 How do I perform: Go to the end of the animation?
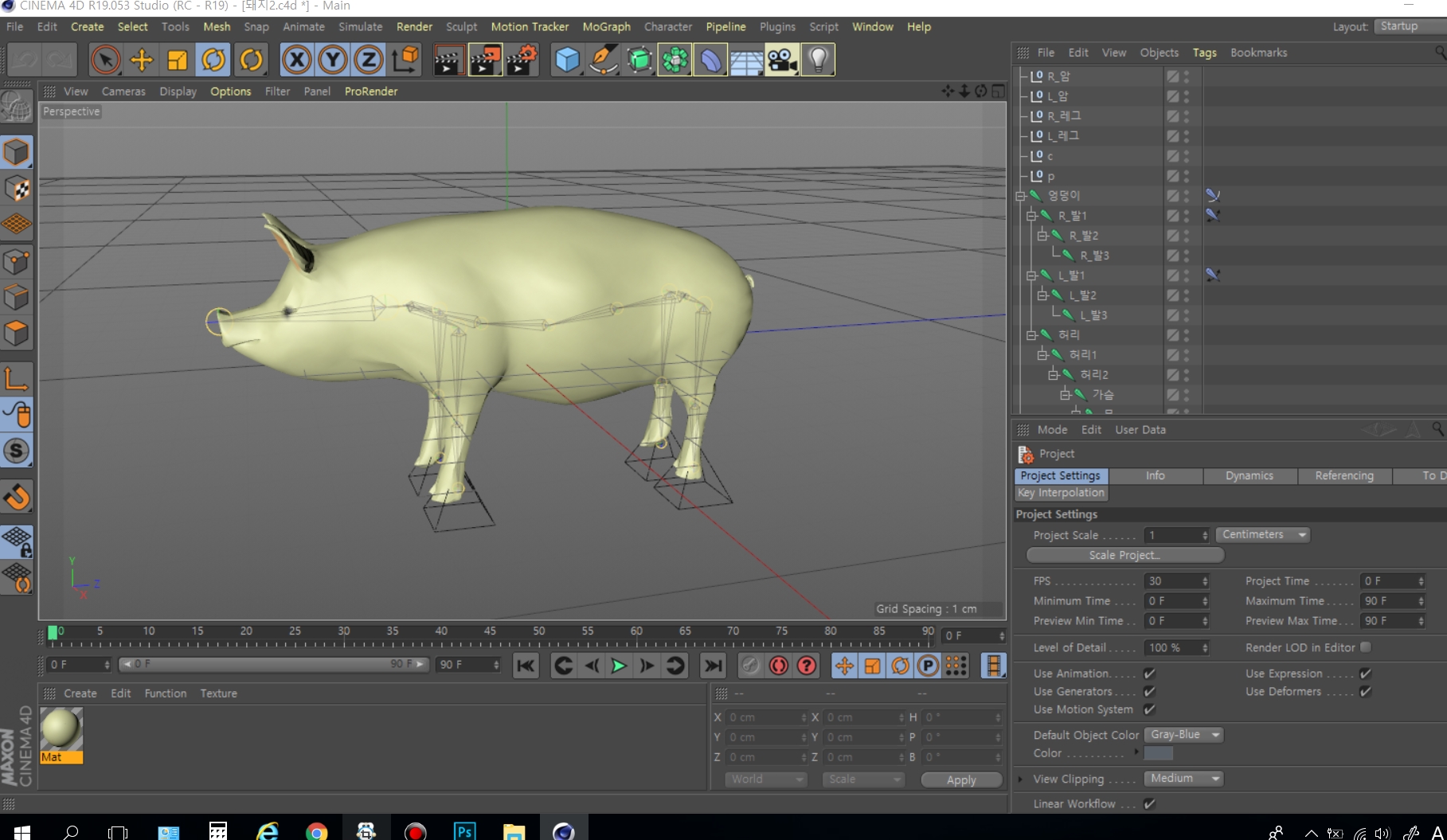coord(714,666)
